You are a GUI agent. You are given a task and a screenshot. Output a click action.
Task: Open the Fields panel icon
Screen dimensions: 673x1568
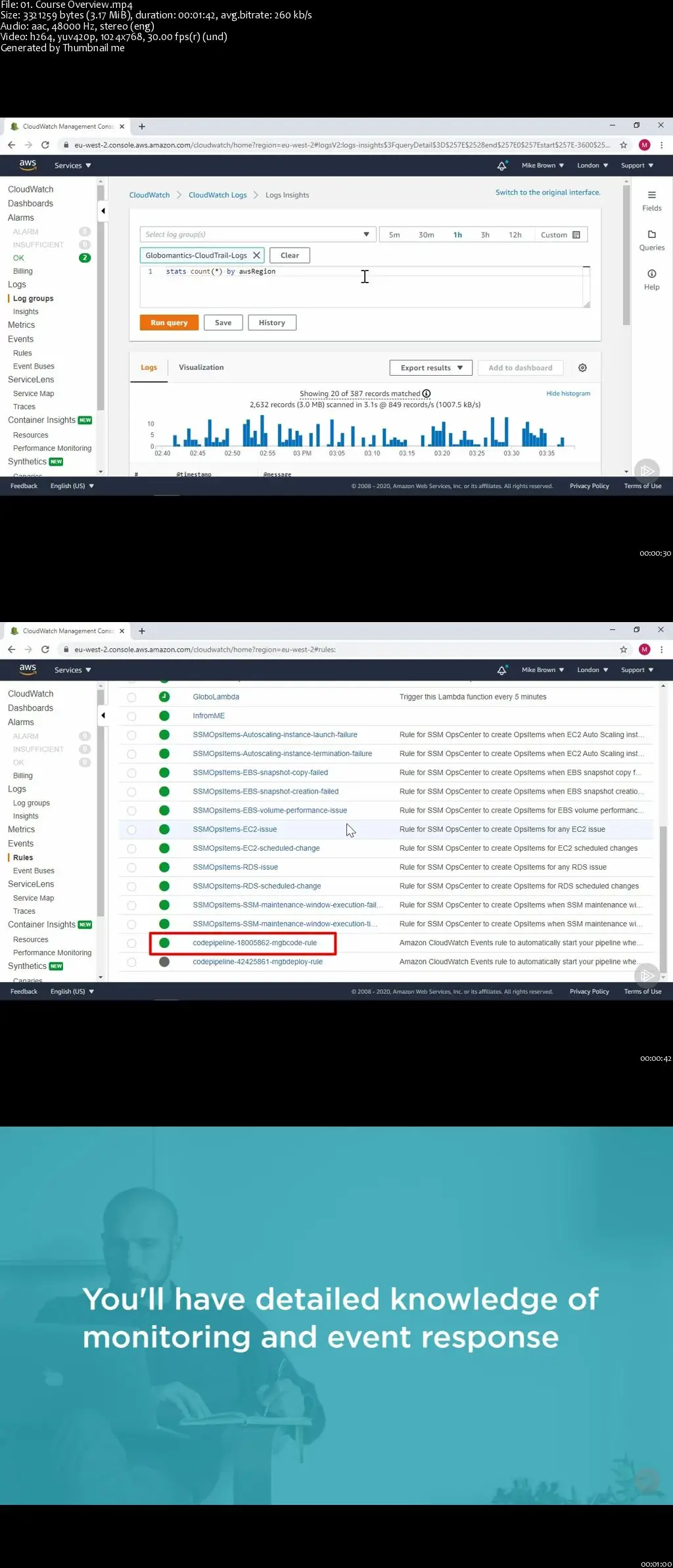[652, 195]
